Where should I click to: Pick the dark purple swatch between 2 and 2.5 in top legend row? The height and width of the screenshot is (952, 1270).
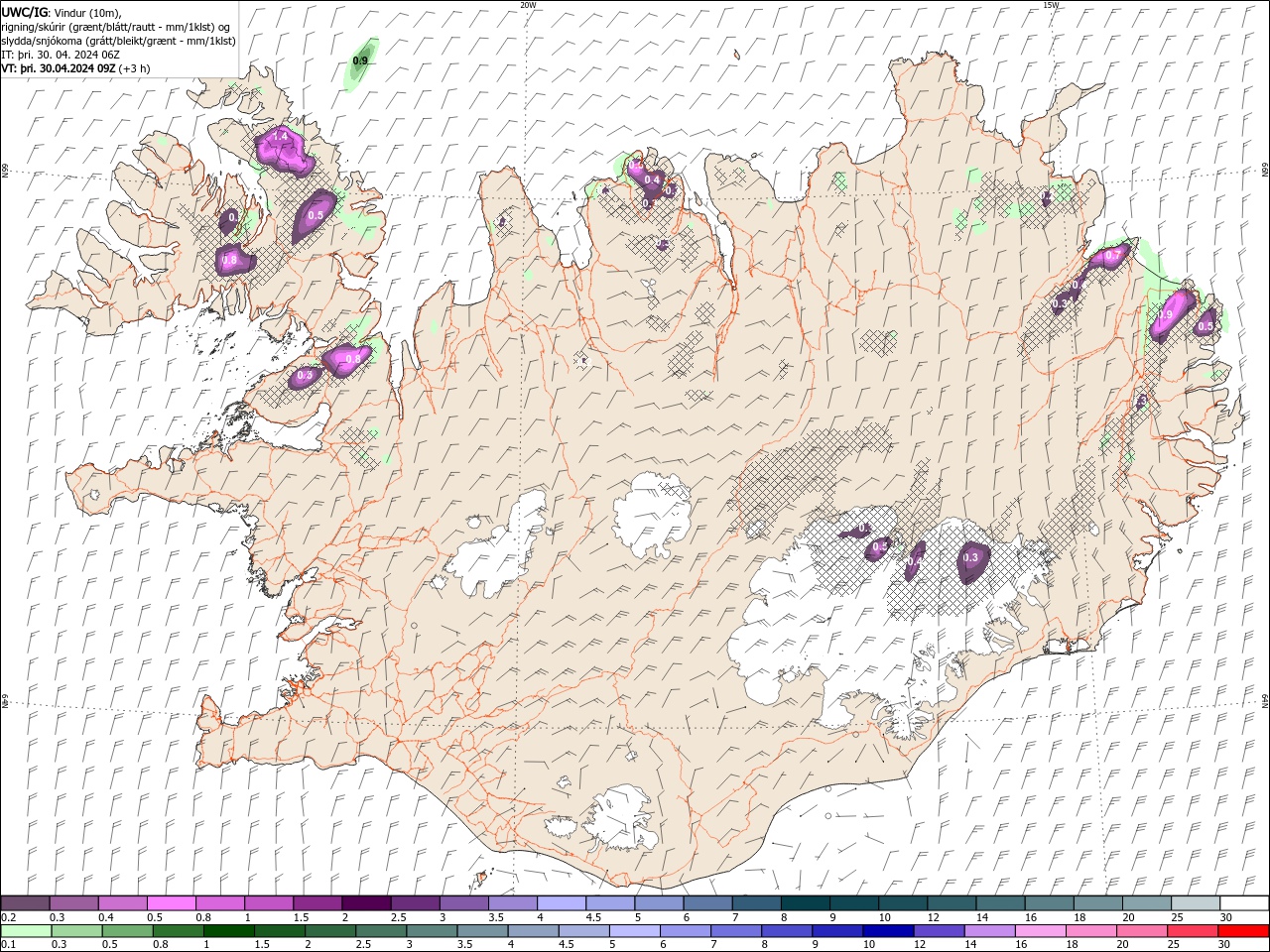[366, 903]
